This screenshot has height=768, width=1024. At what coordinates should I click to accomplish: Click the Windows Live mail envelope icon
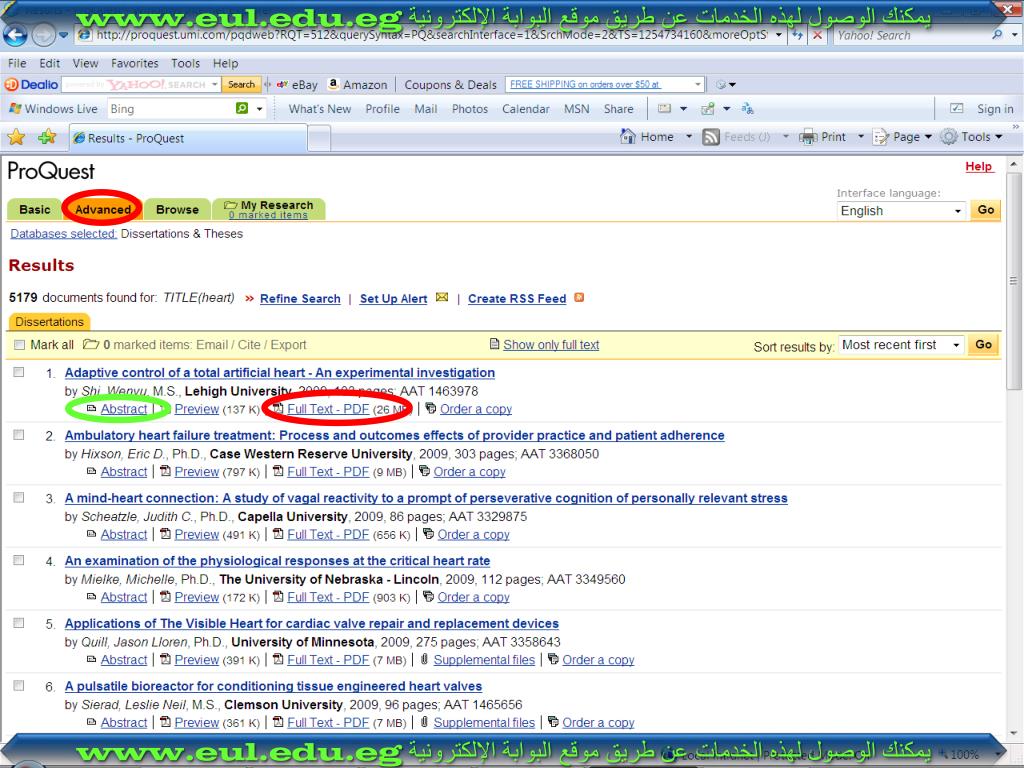[x=664, y=108]
